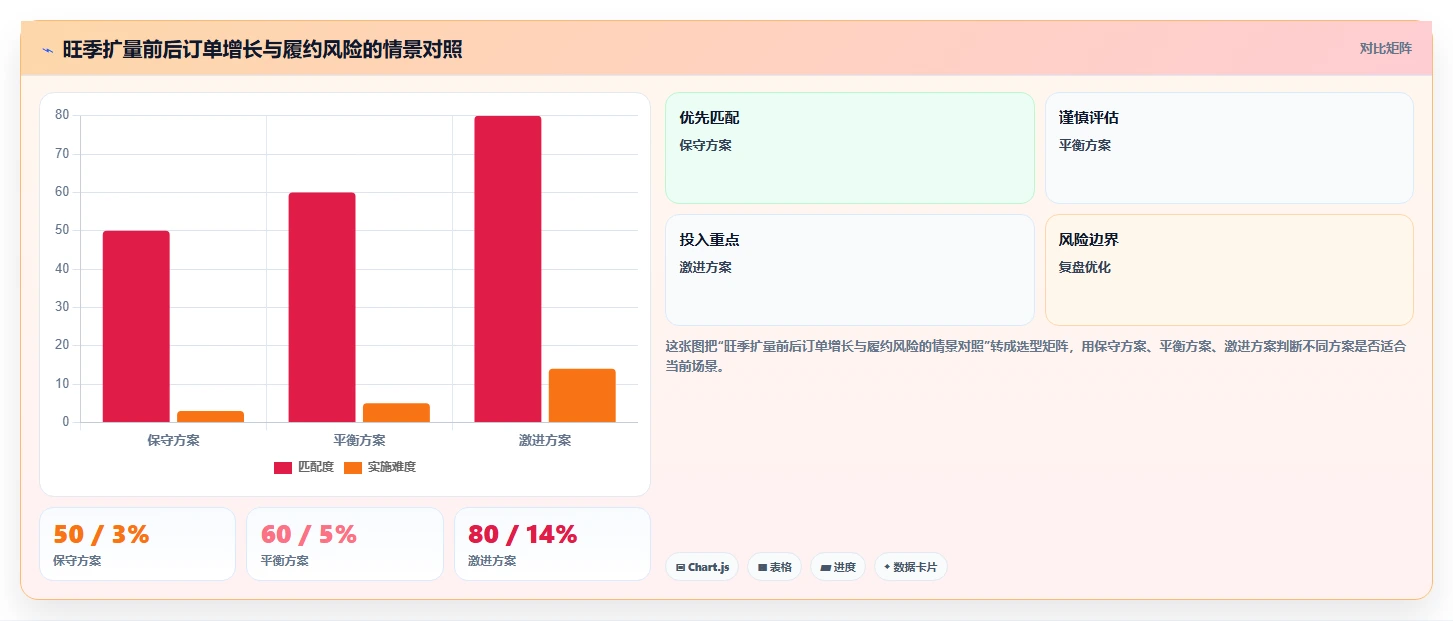The height and width of the screenshot is (621, 1453).
Task: Click the Chart.js tag icon
Action: (680, 567)
